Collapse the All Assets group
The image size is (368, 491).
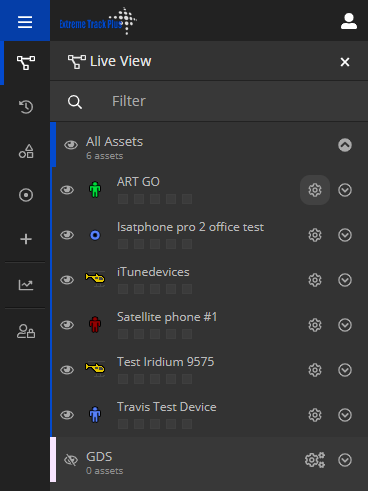[345, 145]
